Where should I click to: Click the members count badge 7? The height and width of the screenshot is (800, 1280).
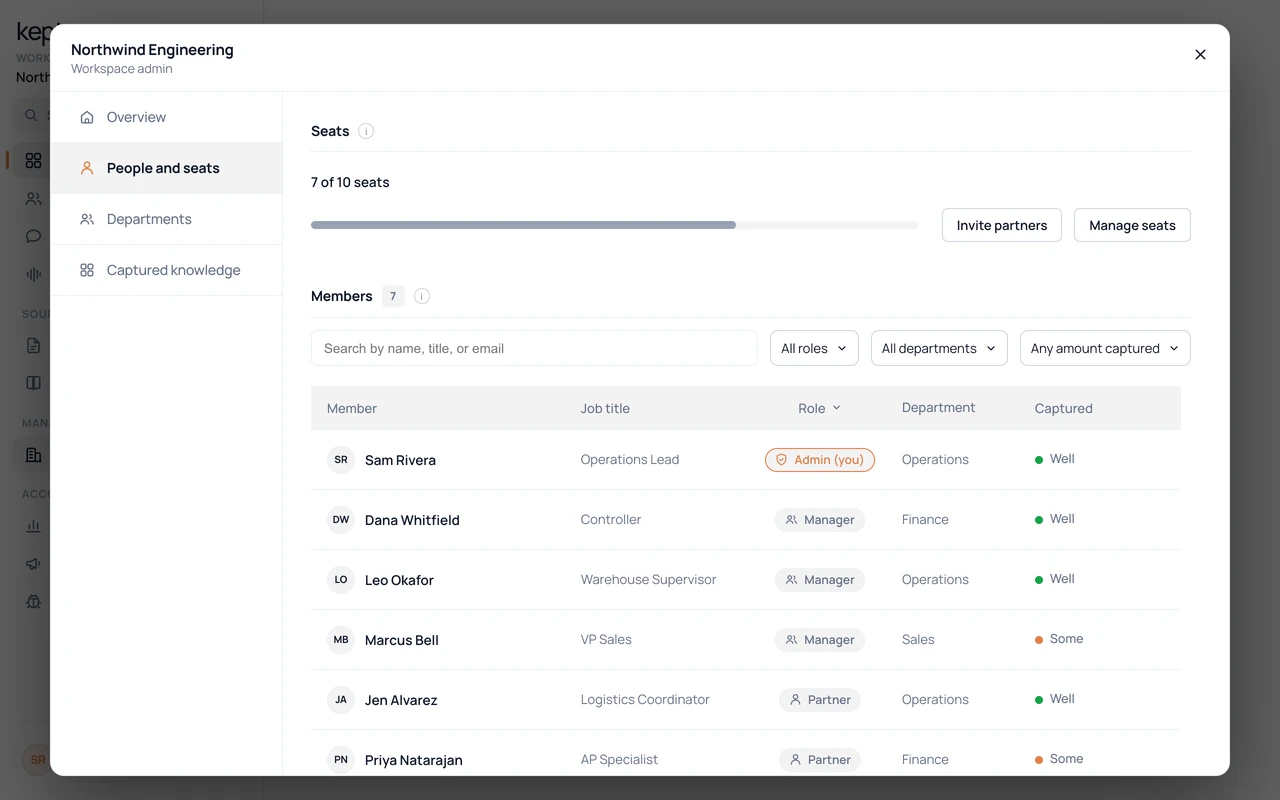point(393,296)
